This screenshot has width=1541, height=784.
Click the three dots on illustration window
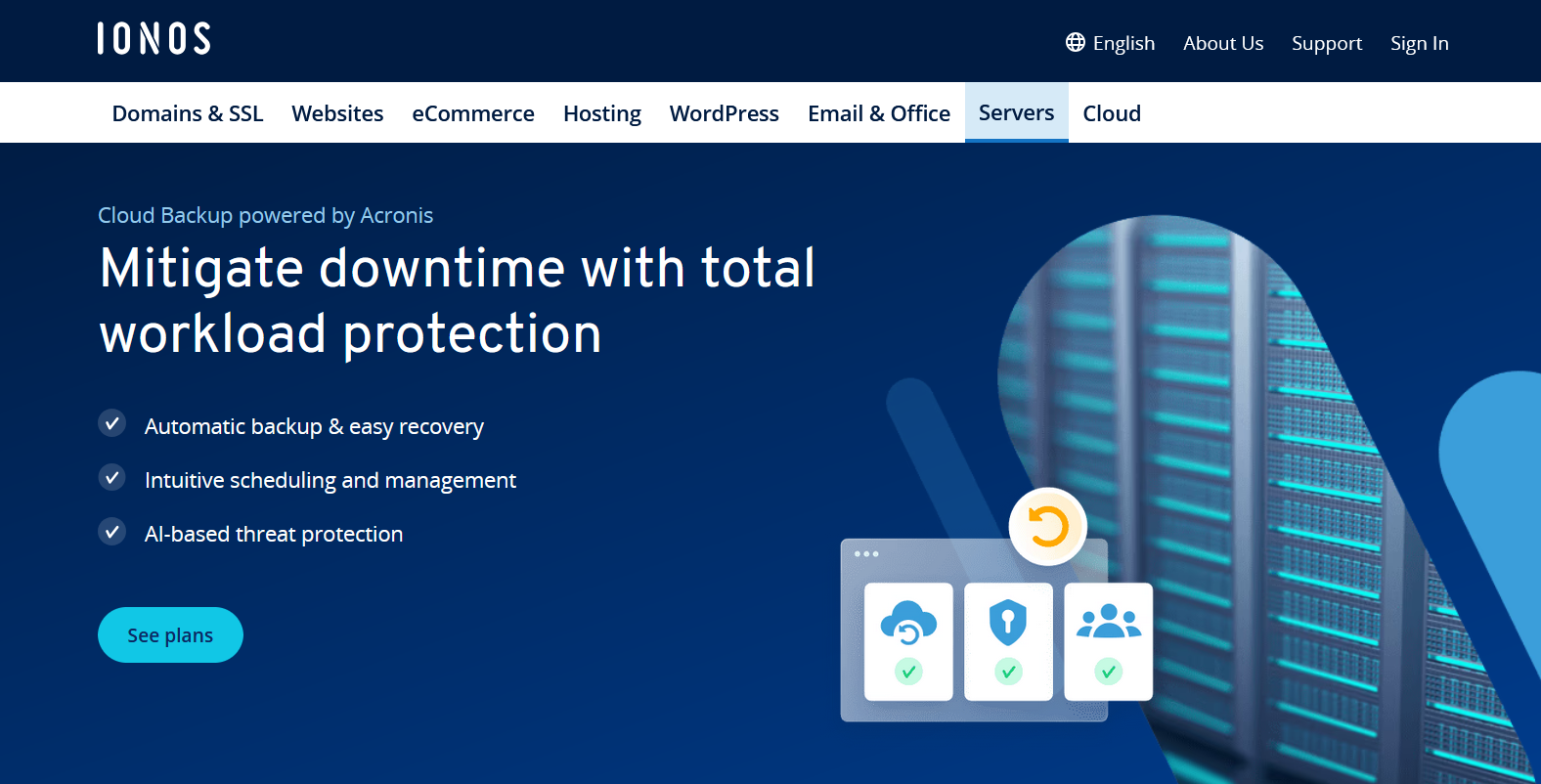point(866,554)
